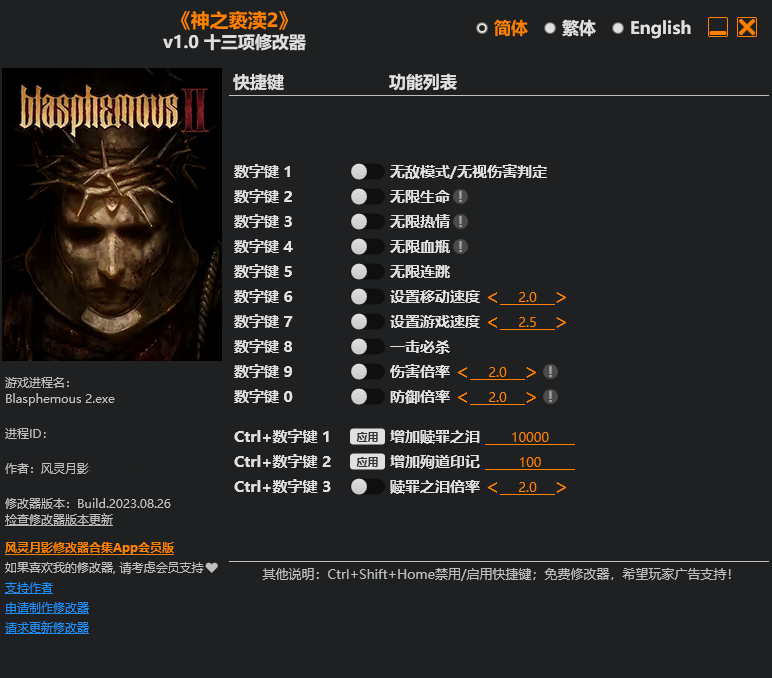The width and height of the screenshot is (772, 678).
Task: Select the 繁体 language radio button
Action: click(550, 29)
